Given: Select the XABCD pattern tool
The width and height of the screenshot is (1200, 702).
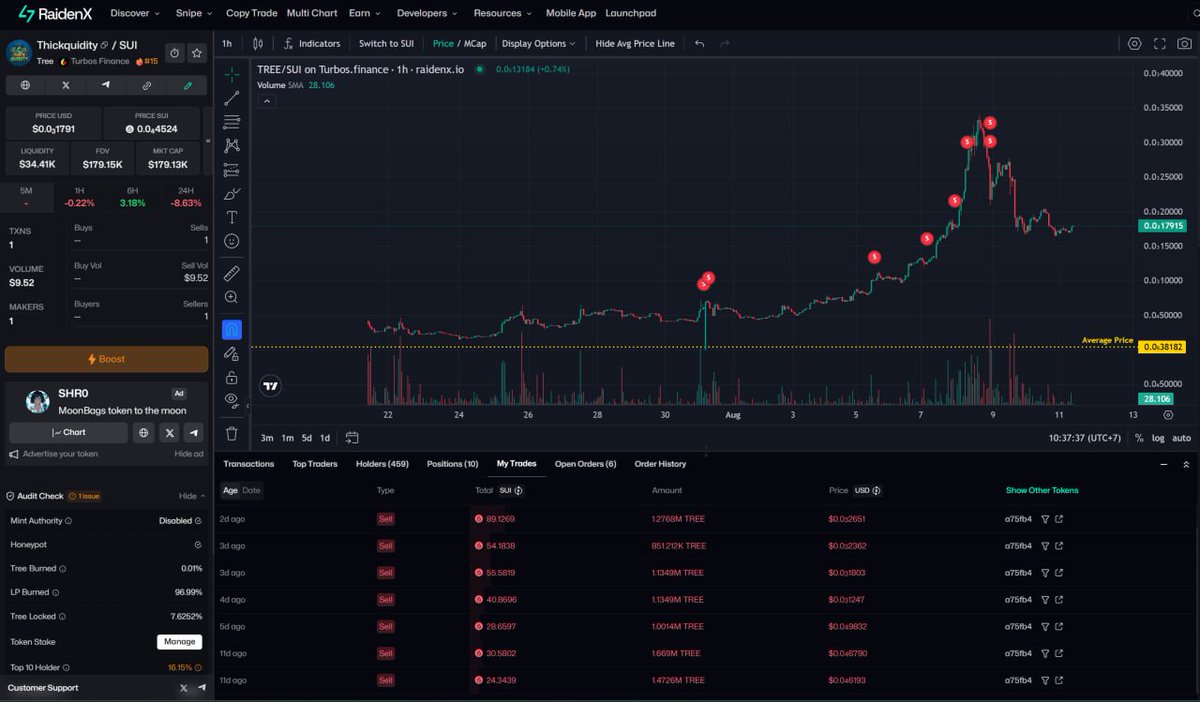Looking at the screenshot, I should 231,146.
